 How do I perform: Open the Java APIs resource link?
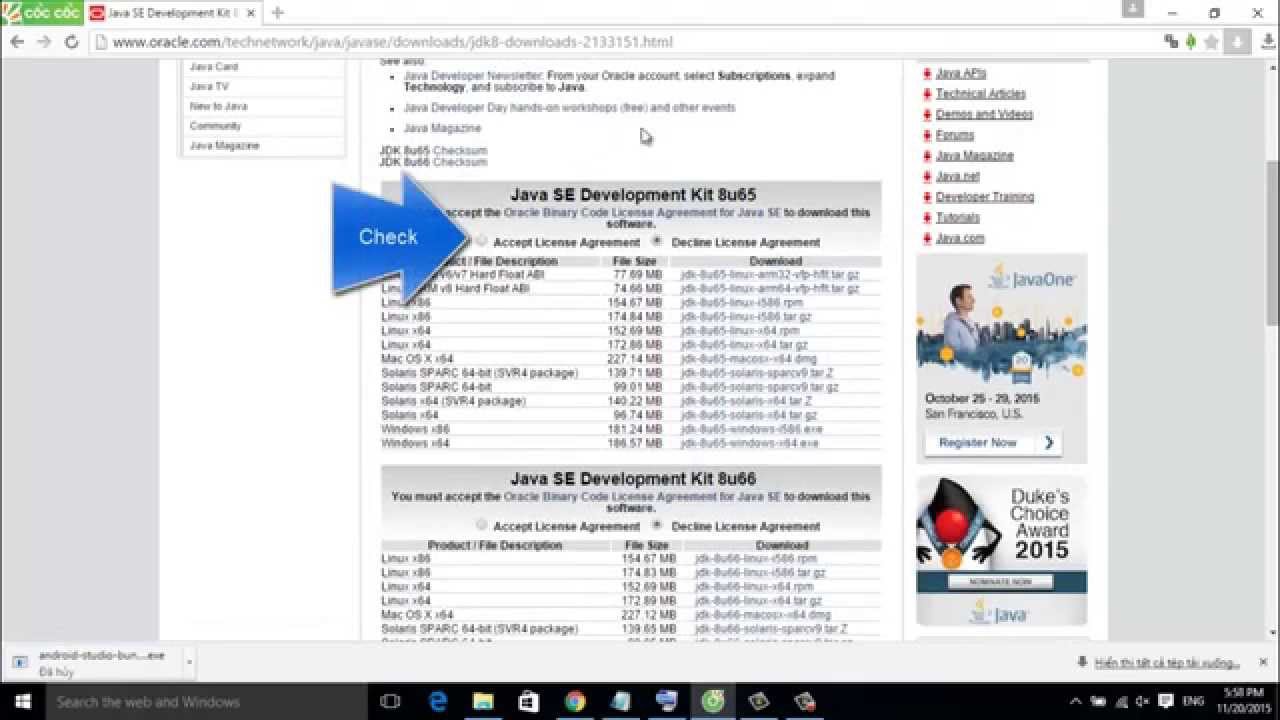pos(961,73)
